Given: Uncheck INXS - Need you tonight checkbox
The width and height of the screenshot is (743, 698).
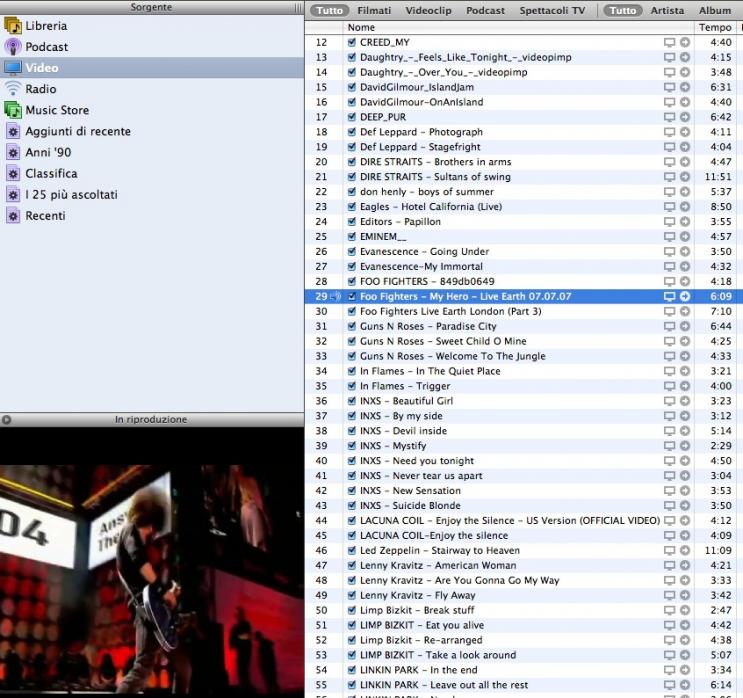Looking at the screenshot, I should [x=352, y=461].
